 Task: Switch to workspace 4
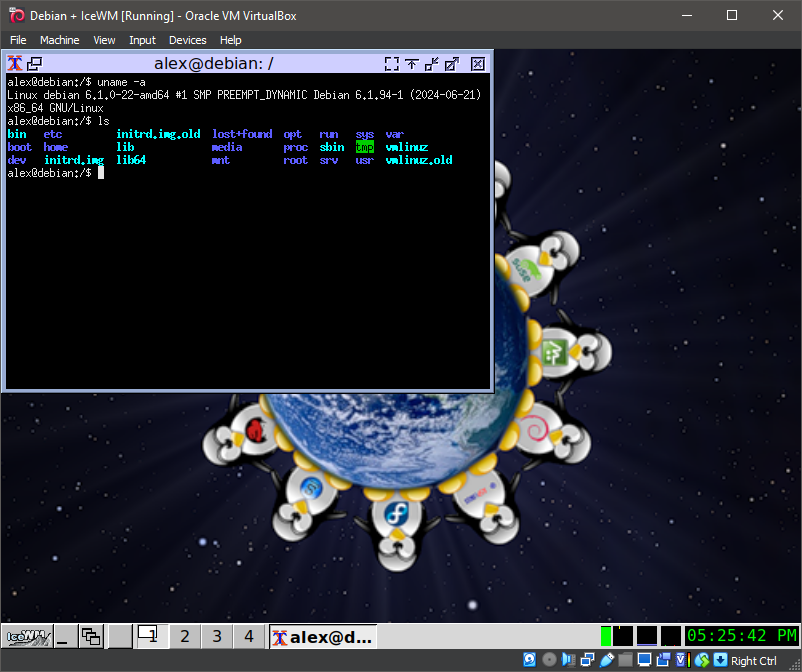[x=249, y=635]
